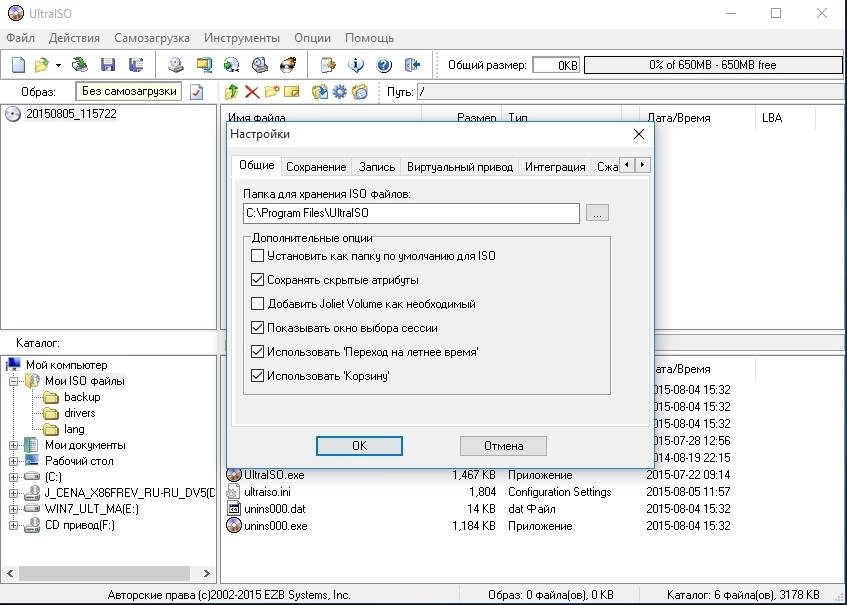Expand the (C:) drive node
Image resolution: width=847 pixels, height=605 pixels.
14,477
